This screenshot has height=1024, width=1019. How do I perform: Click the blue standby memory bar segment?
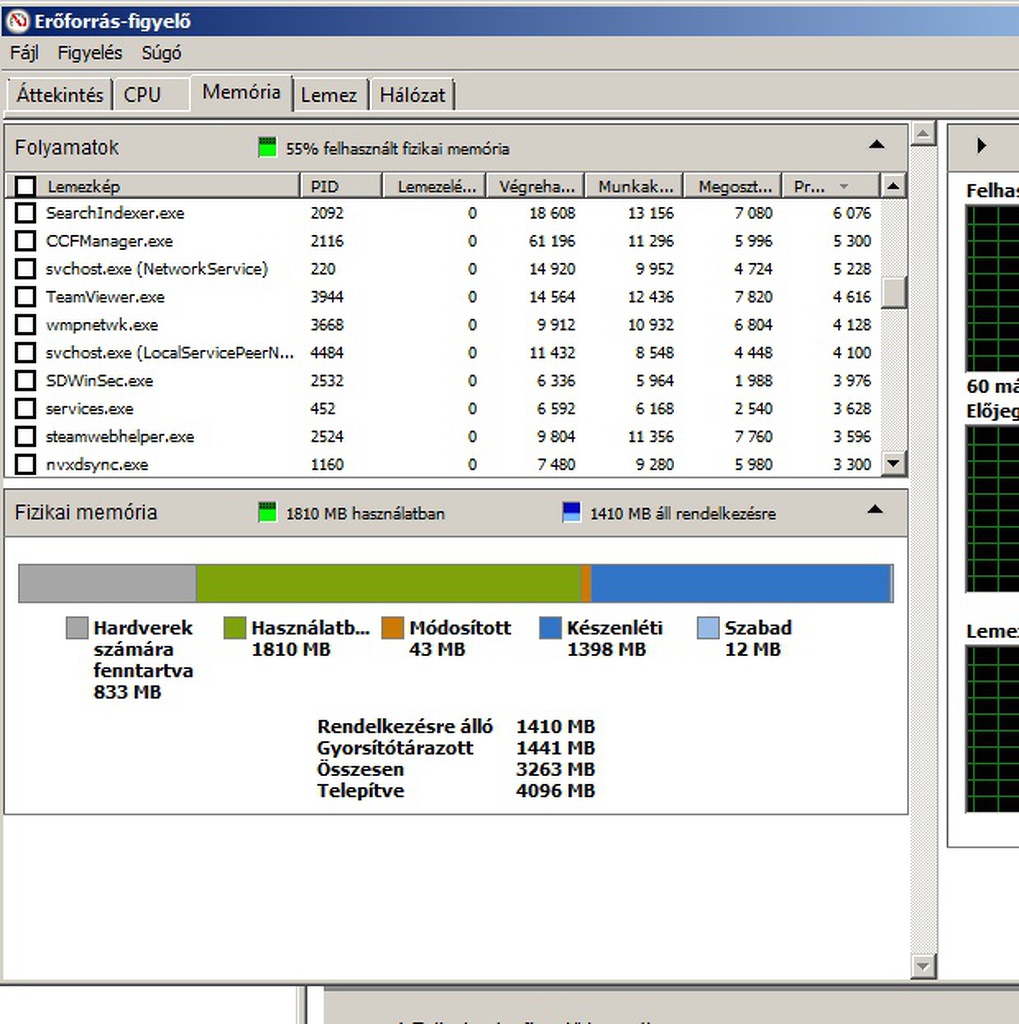741,583
